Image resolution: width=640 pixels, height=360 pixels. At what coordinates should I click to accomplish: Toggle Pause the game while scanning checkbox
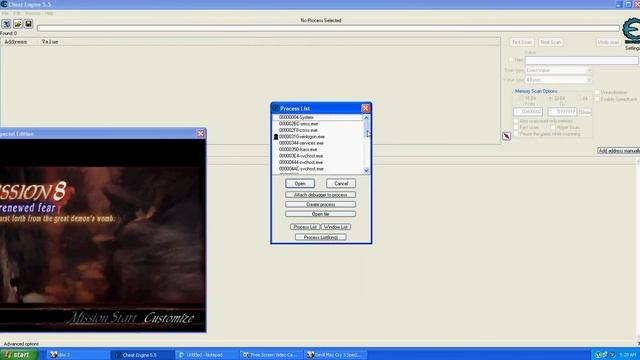point(516,133)
